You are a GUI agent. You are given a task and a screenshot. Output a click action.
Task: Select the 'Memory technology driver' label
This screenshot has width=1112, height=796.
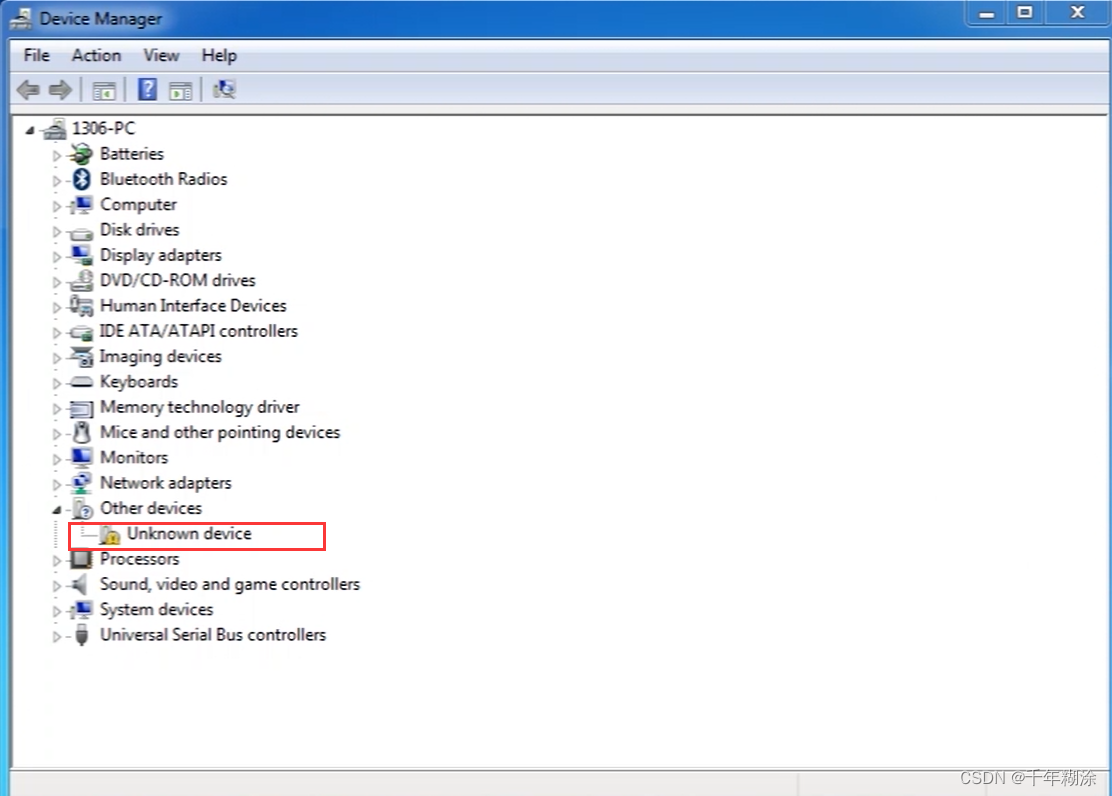click(199, 407)
